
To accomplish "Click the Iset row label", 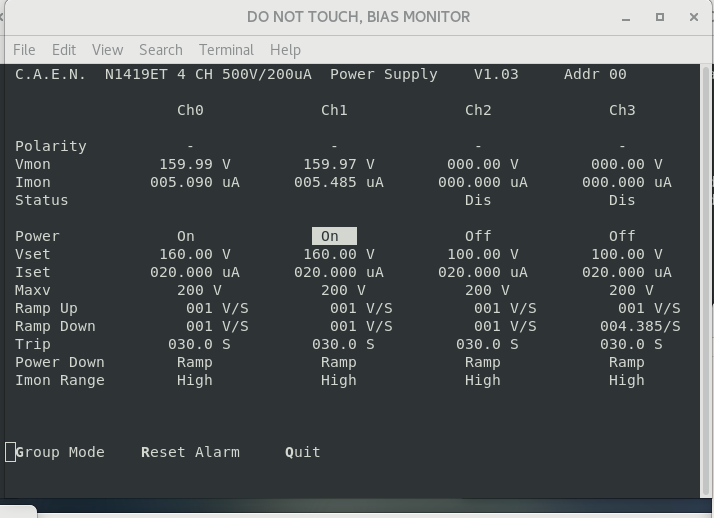I will coord(33,272).
